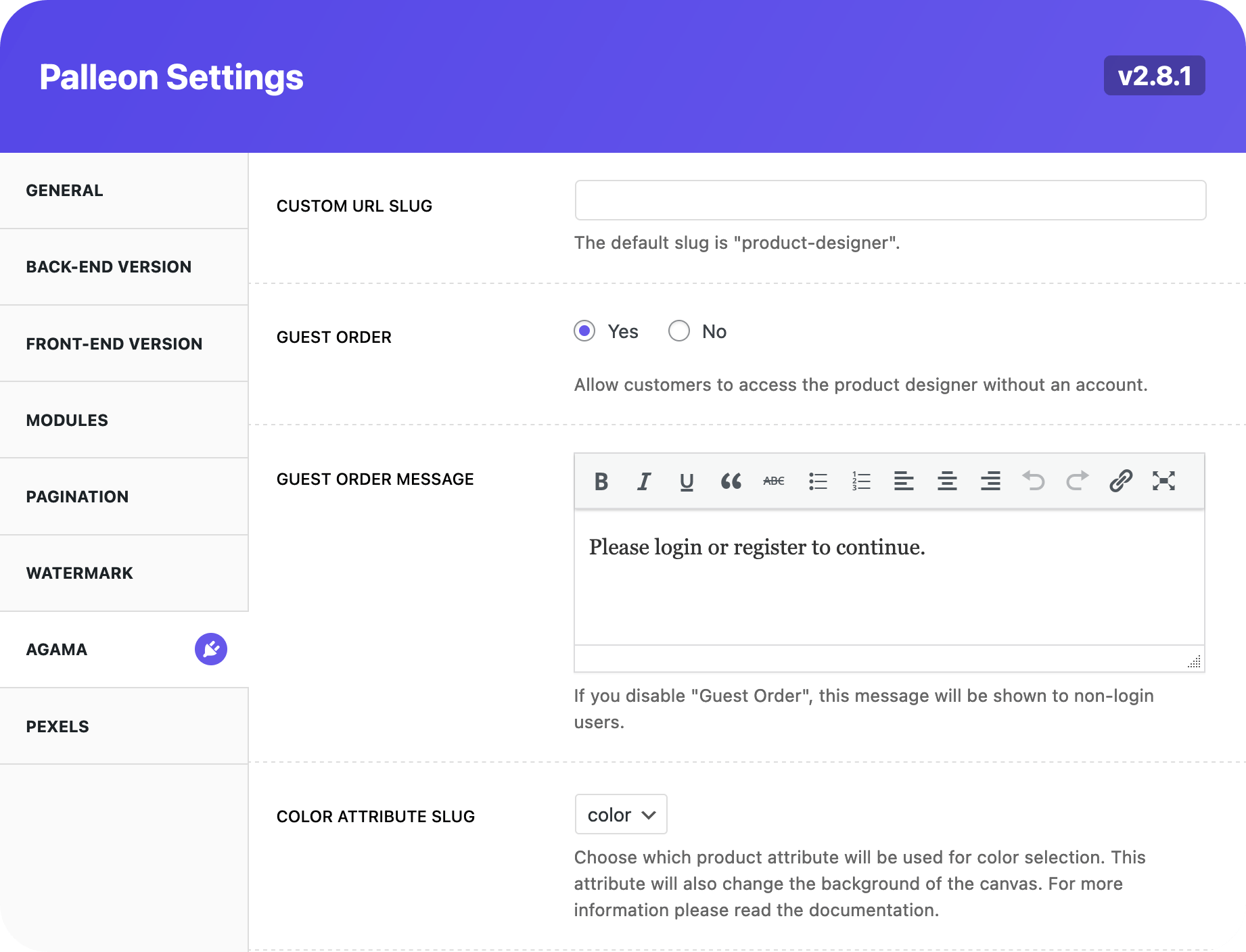Image resolution: width=1246 pixels, height=952 pixels.
Task: Toggle fullscreen mode of the editor
Action: point(1163,481)
